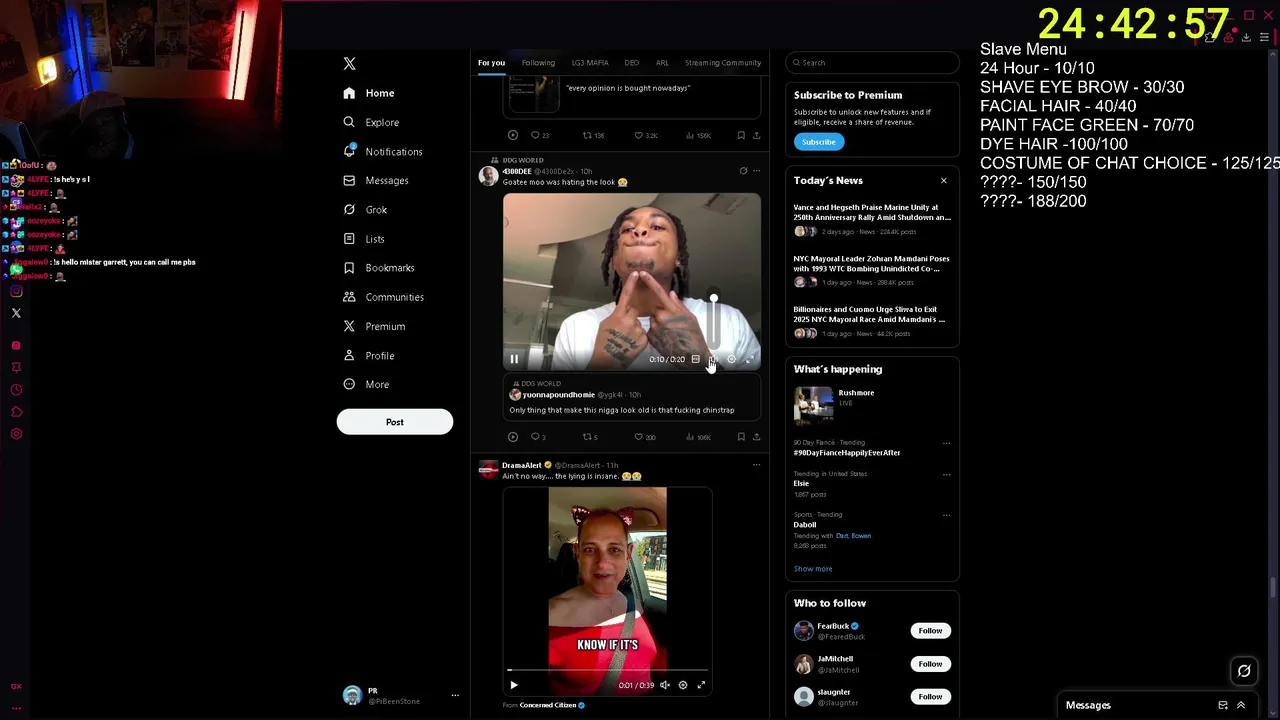Open Notifications

[x=383, y=151]
